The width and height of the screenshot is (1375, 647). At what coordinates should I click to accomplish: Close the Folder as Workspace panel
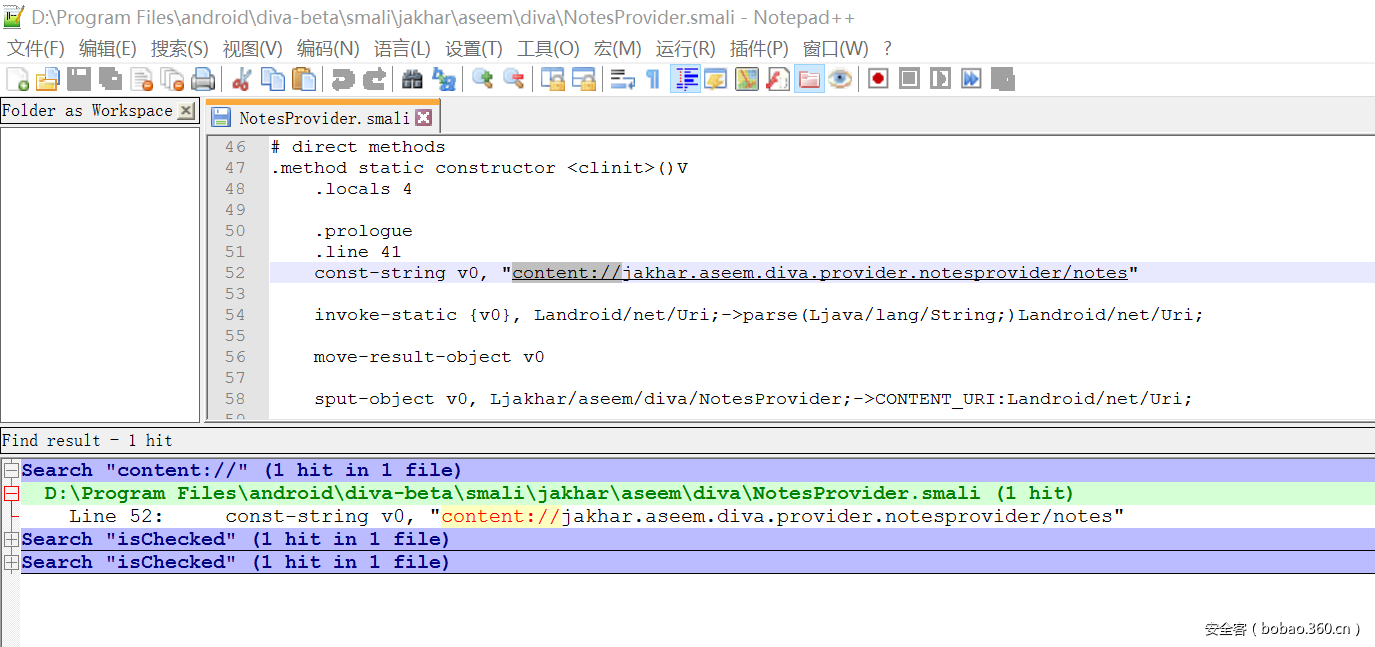186,111
